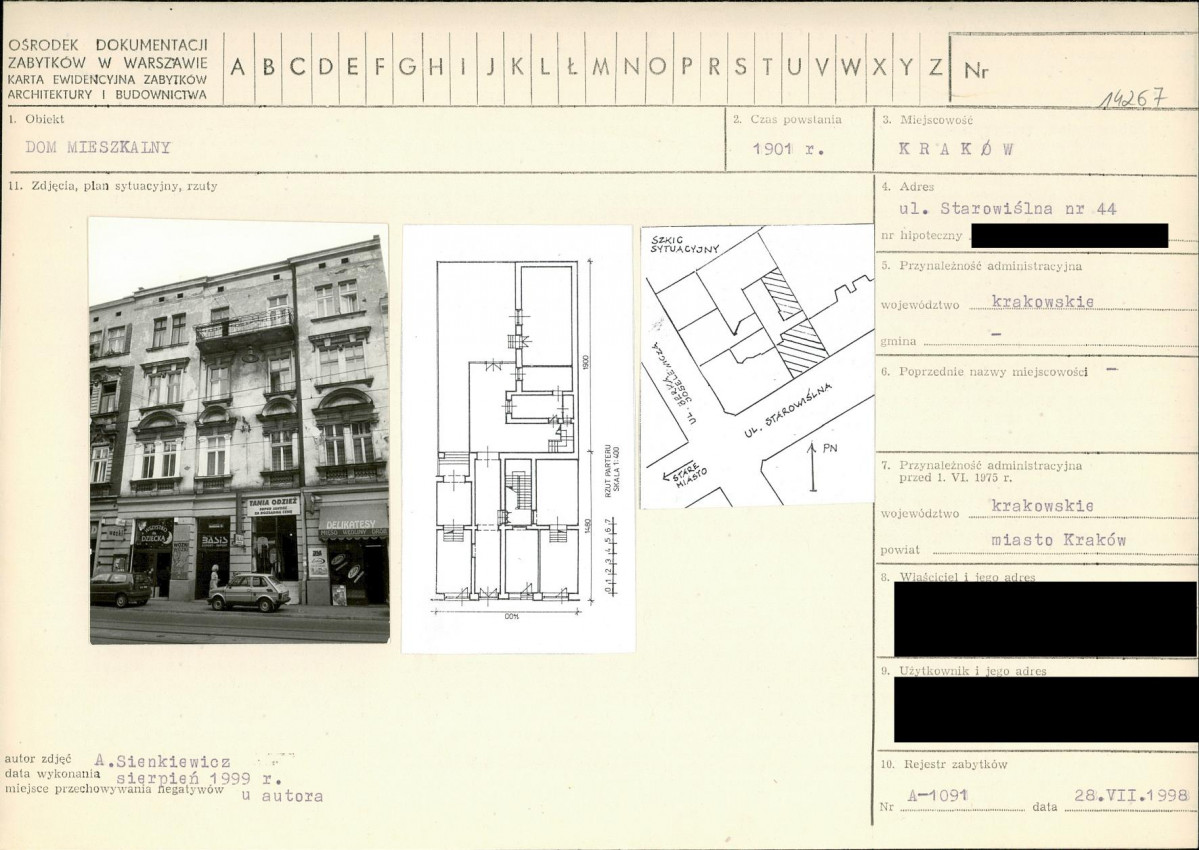1199x850 pixels.
Task: Click the object field DOM MIESZKALNY
Action: pyautogui.click(x=98, y=148)
